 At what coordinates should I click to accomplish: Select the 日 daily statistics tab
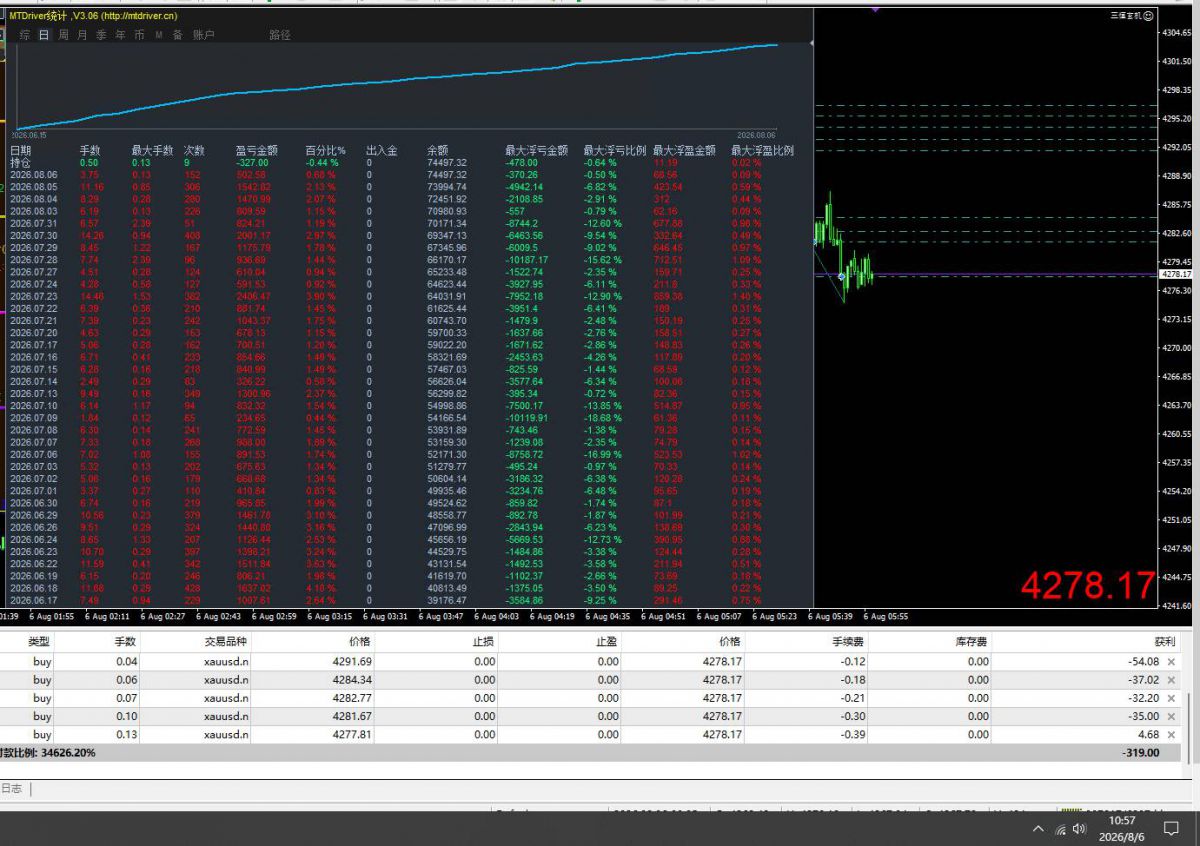[44, 35]
